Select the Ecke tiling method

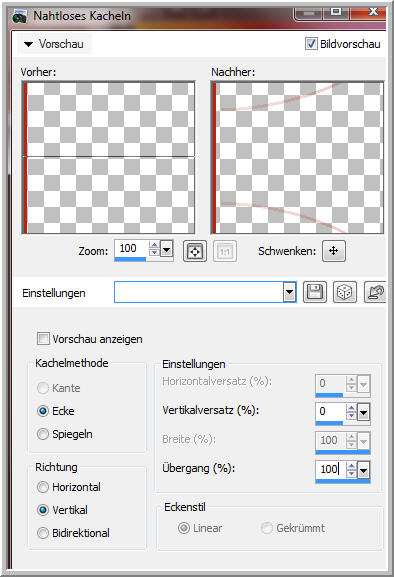pos(43,411)
